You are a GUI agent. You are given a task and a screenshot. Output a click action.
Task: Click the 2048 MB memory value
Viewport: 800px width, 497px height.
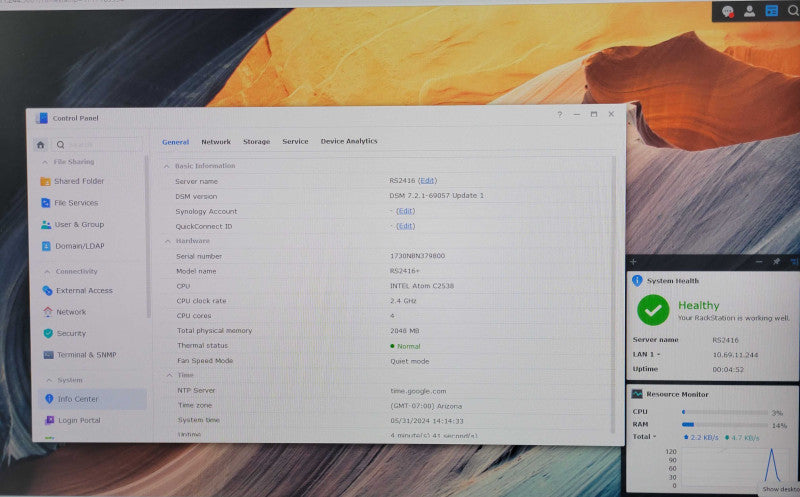(405, 331)
